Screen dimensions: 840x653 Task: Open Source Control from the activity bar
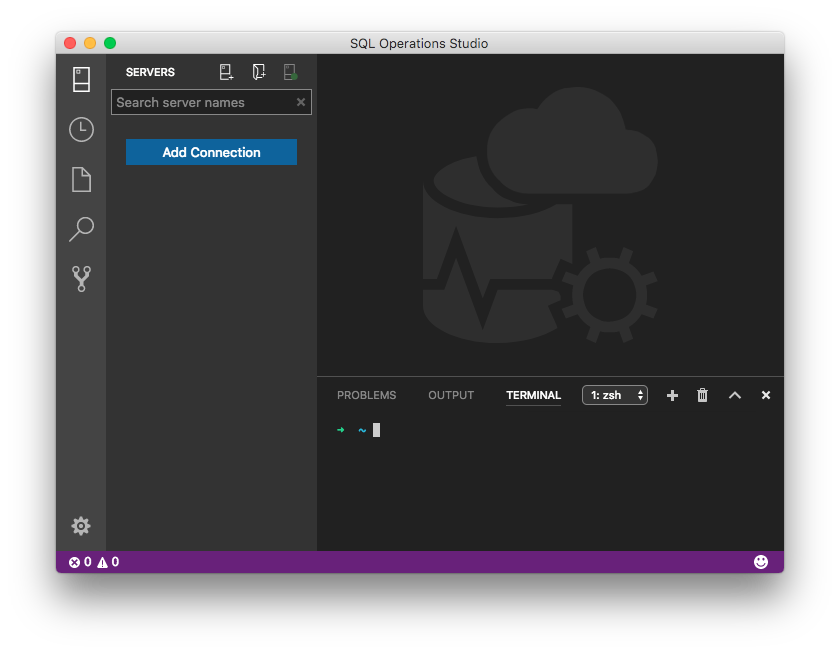[x=81, y=279]
